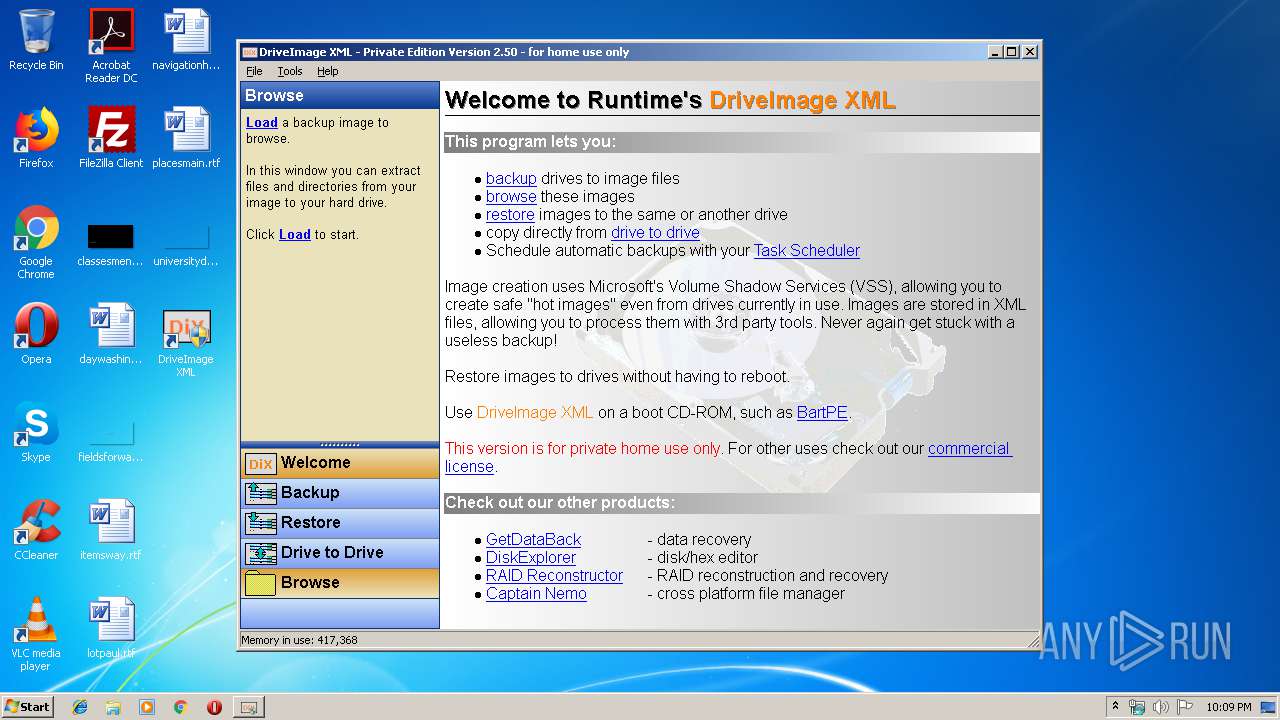
Task: Click the 10:09 PM clock
Action: (1229, 707)
